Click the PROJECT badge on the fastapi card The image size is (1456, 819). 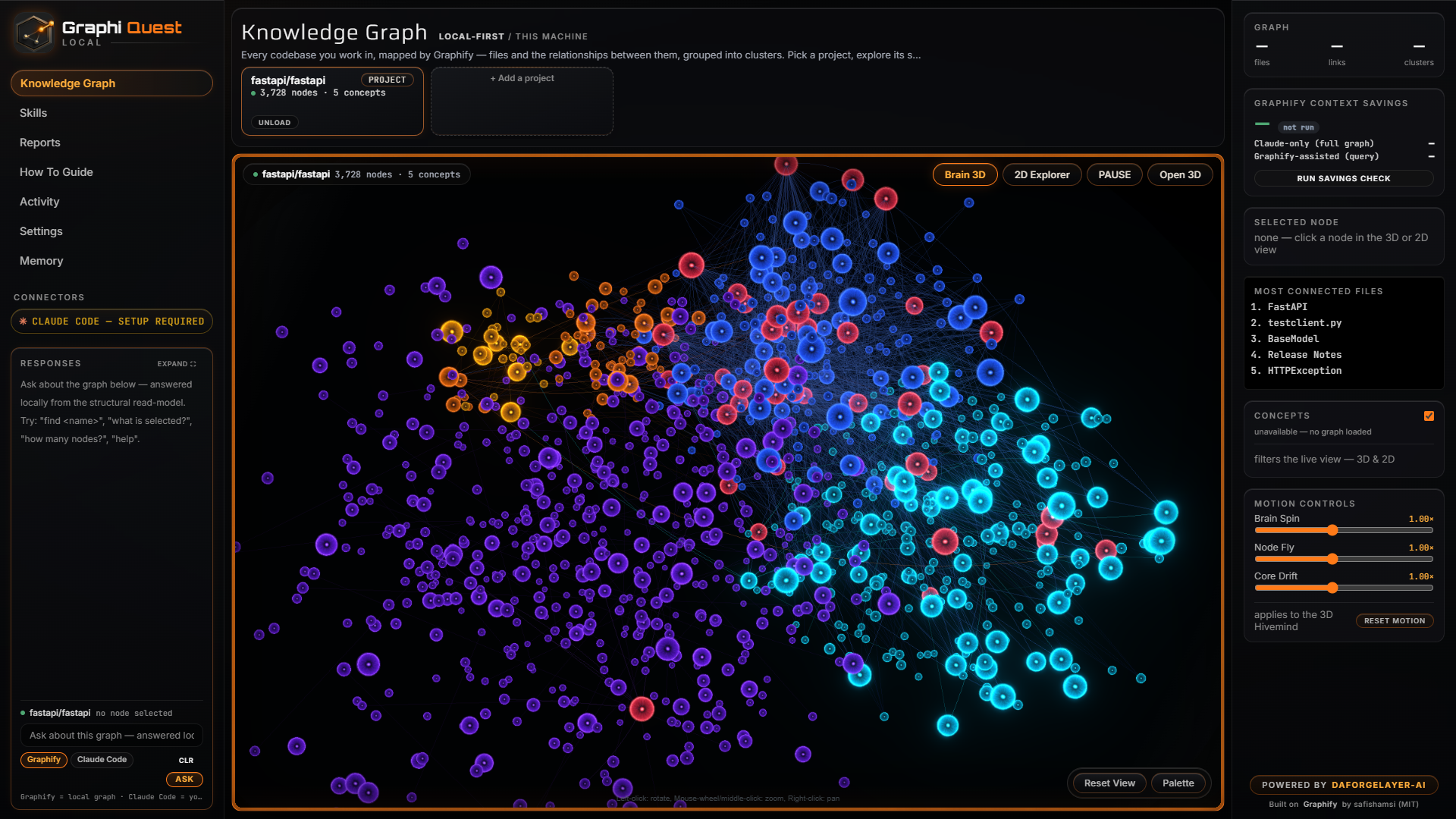coord(388,80)
